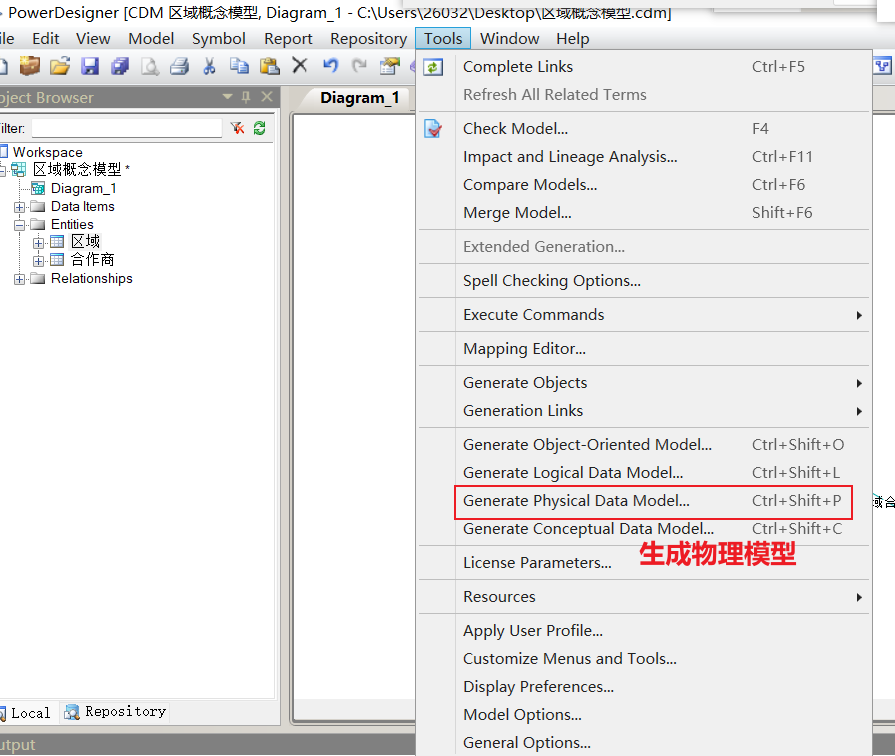
Task: Click the Undo arrow icon
Action: (x=330, y=65)
